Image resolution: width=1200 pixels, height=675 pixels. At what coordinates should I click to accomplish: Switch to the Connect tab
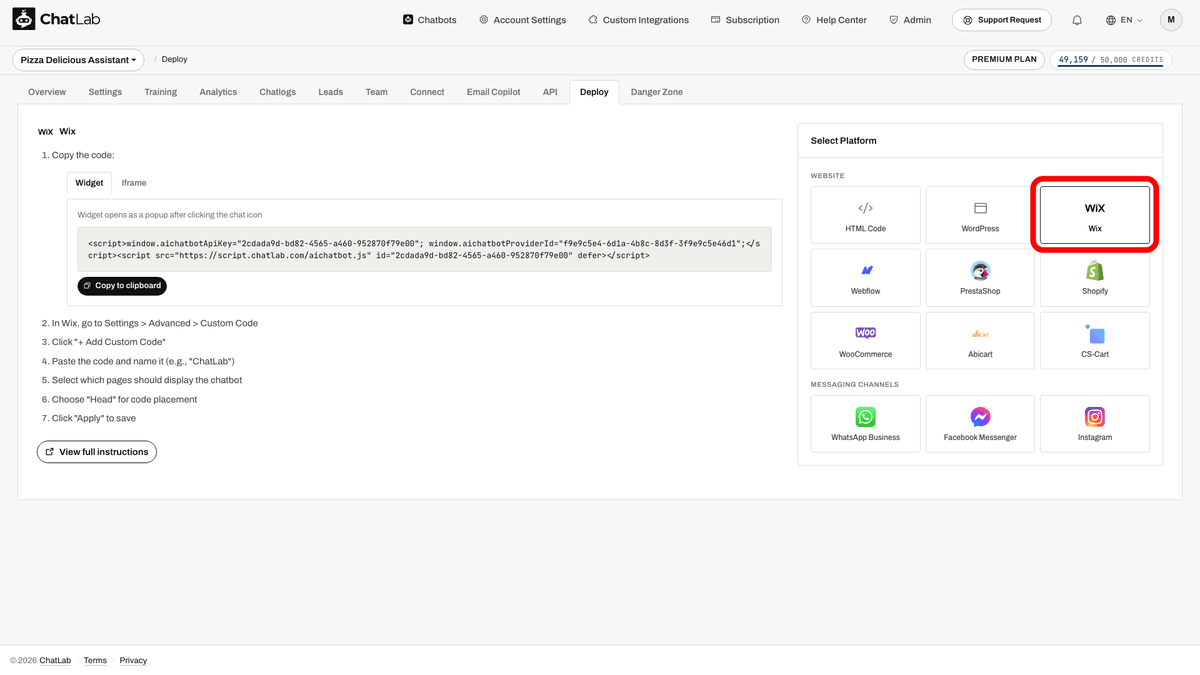(427, 92)
